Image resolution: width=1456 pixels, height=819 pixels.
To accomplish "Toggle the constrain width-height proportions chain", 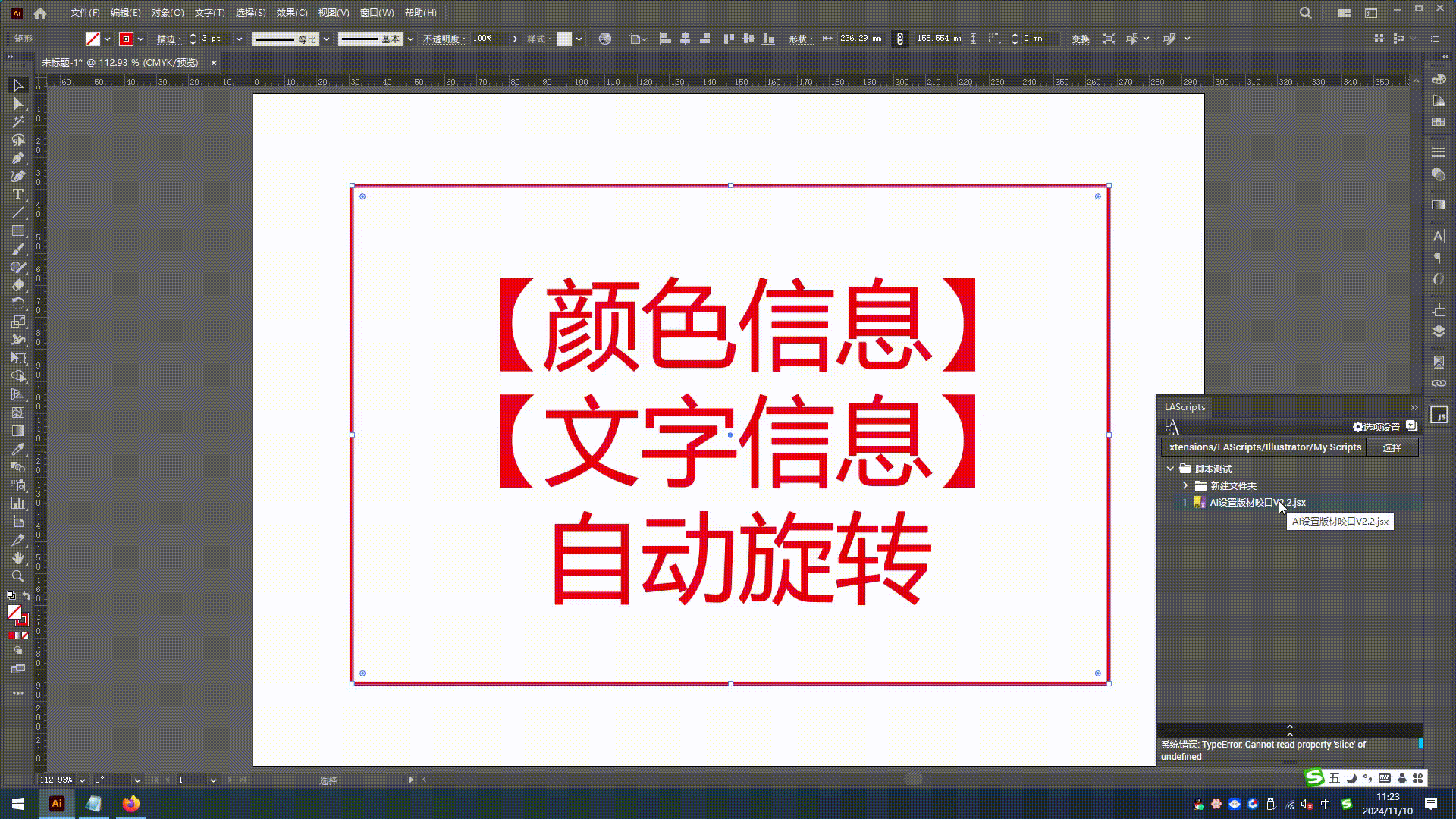I will pyautogui.click(x=899, y=39).
